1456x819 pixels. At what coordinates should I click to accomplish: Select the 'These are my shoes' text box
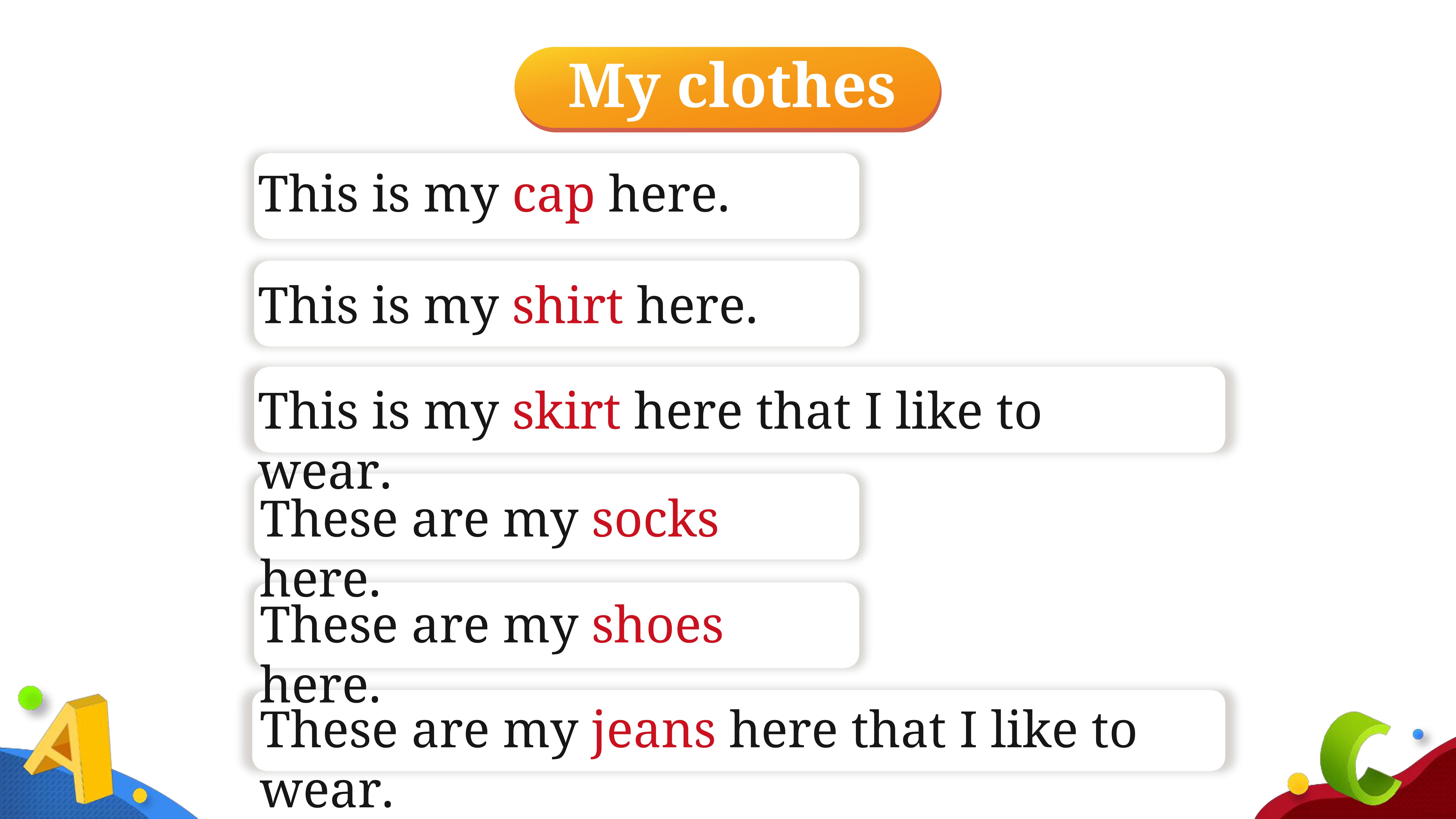tap(557, 625)
